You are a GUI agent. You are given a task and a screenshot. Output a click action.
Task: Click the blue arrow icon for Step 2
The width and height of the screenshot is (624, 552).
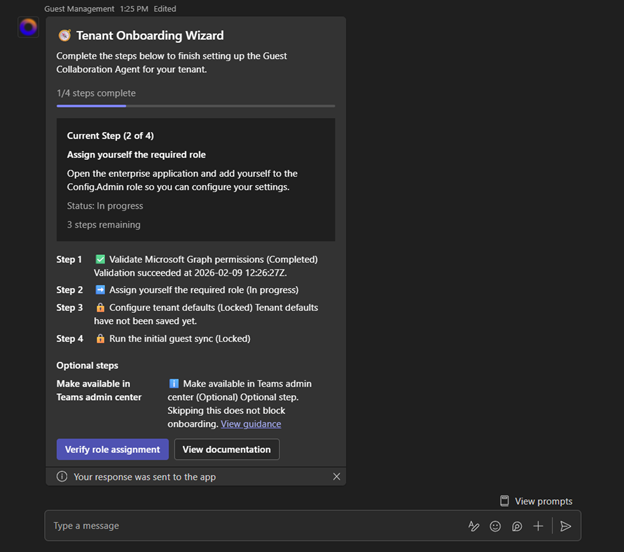100,290
